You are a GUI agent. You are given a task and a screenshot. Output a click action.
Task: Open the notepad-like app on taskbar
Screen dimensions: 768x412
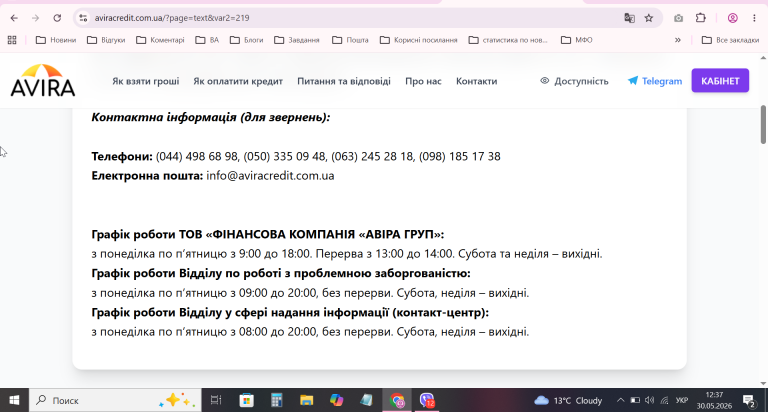pos(366,400)
